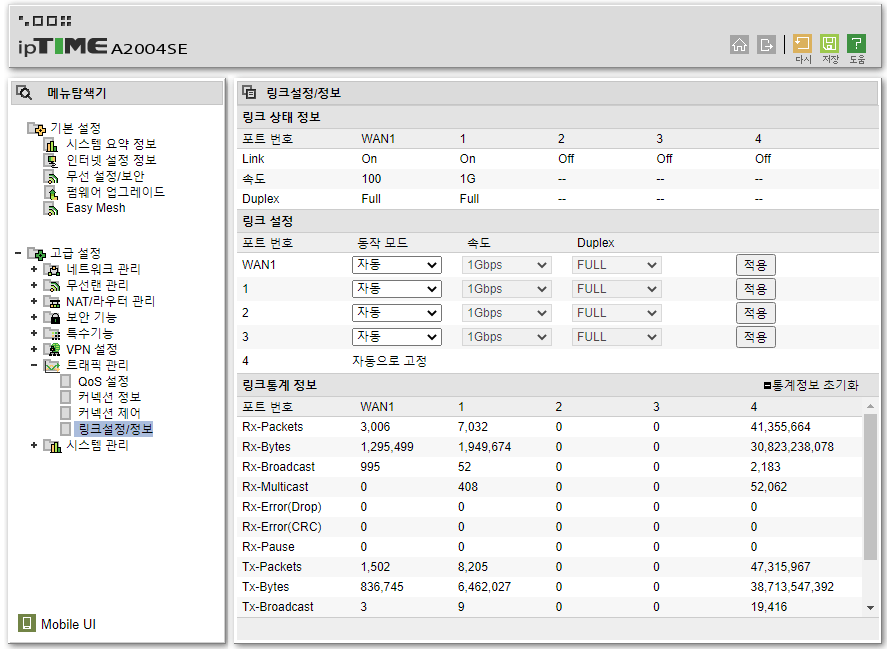Open 커넥션 정보 menu item
Image resolution: width=887 pixels, height=649 pixels.
click(x=109, y=397)
